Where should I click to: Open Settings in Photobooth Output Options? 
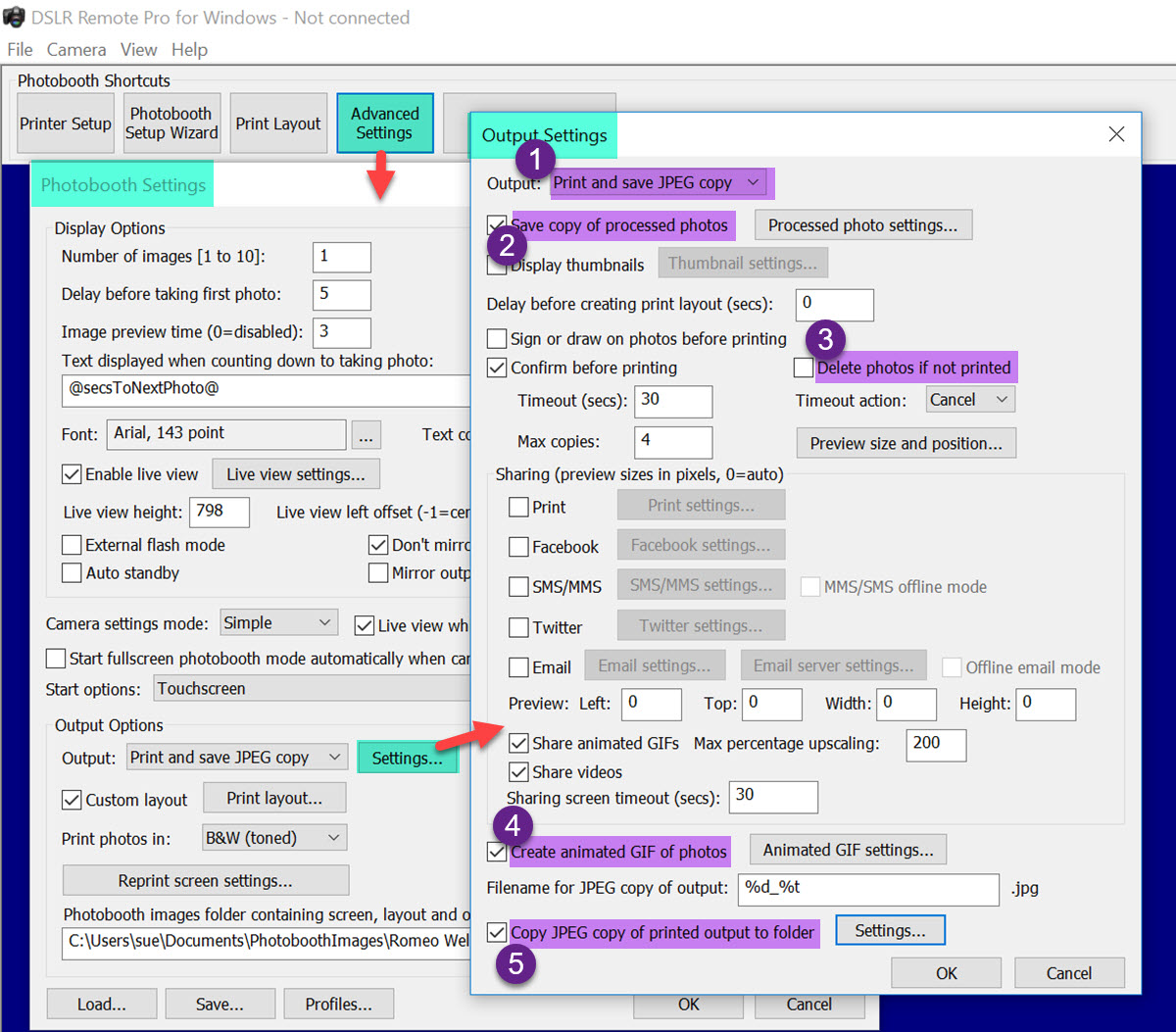click(408, 758)
